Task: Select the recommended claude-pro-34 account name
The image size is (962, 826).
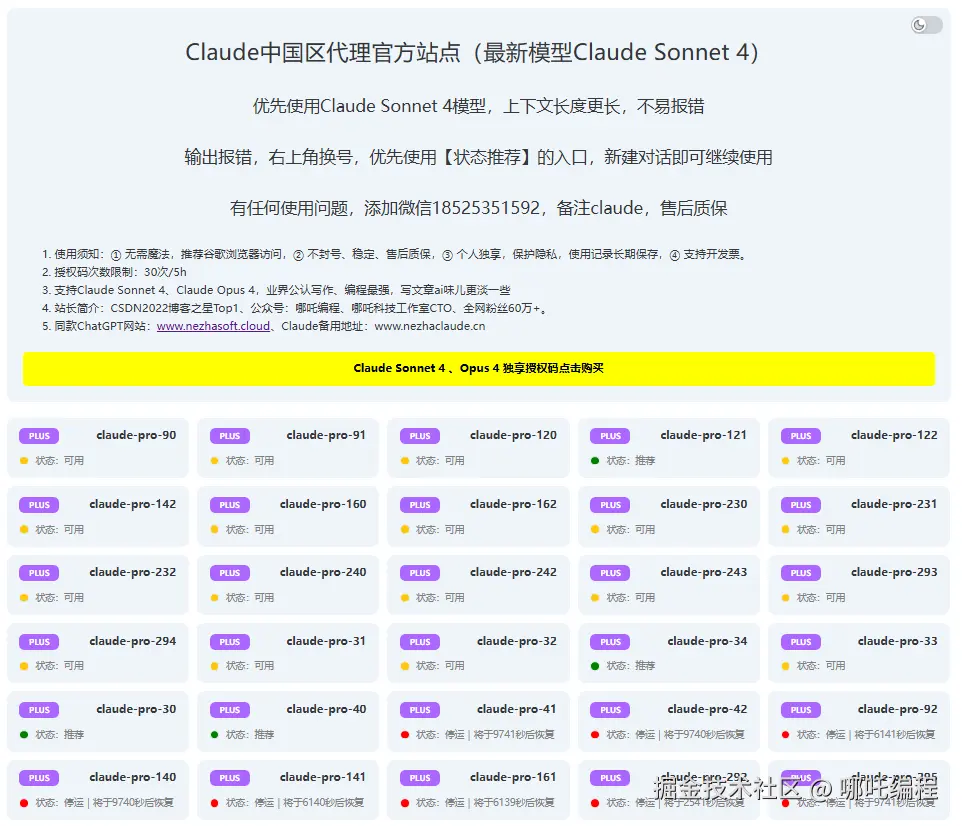Action: [x=707, y=641]
